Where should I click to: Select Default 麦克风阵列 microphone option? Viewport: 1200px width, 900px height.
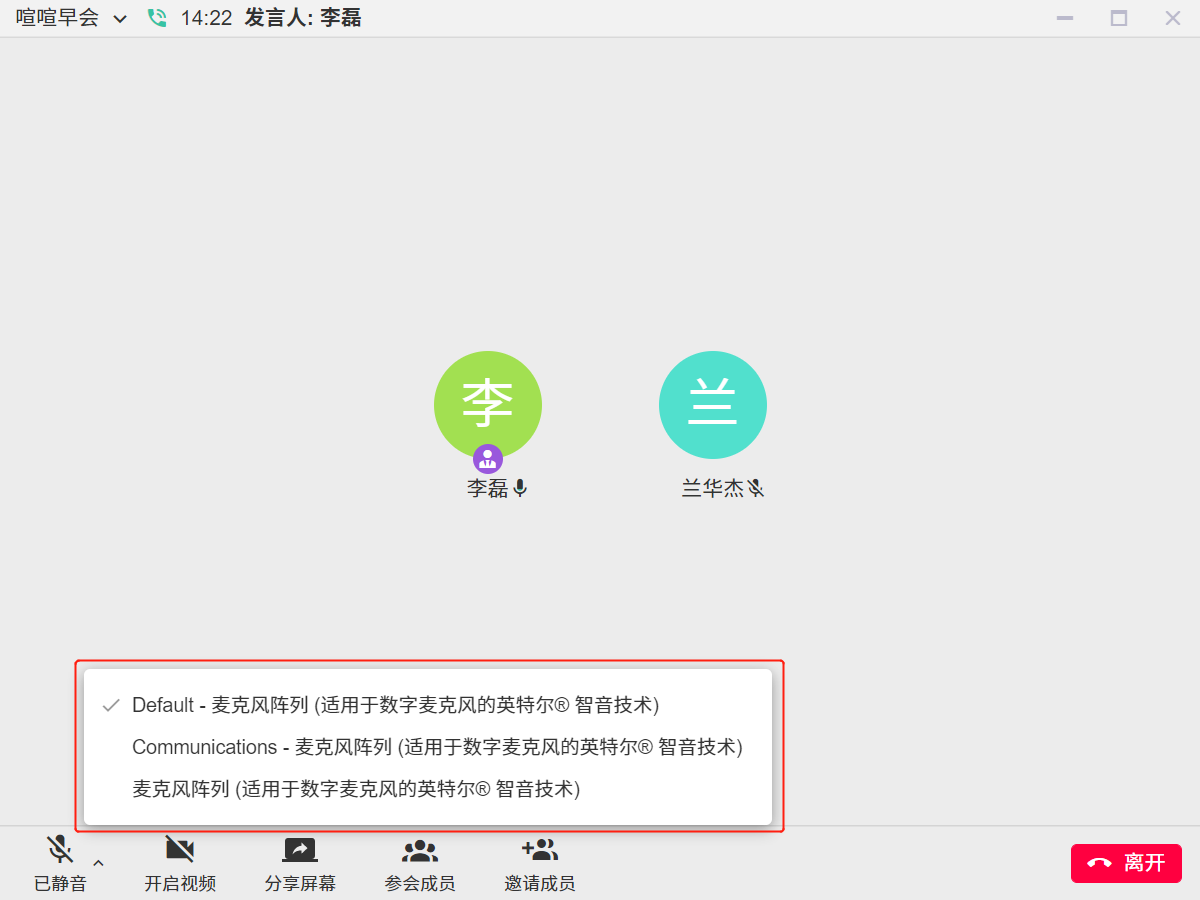tap(428, 705)
